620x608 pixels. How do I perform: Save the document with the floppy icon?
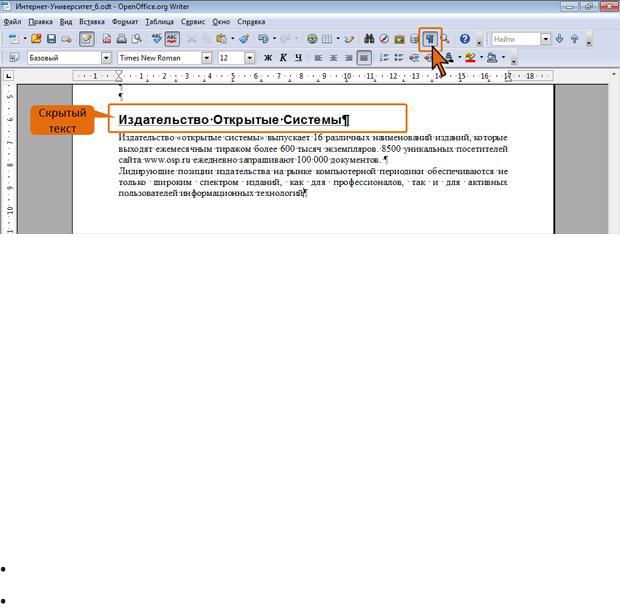click(51, 39)
